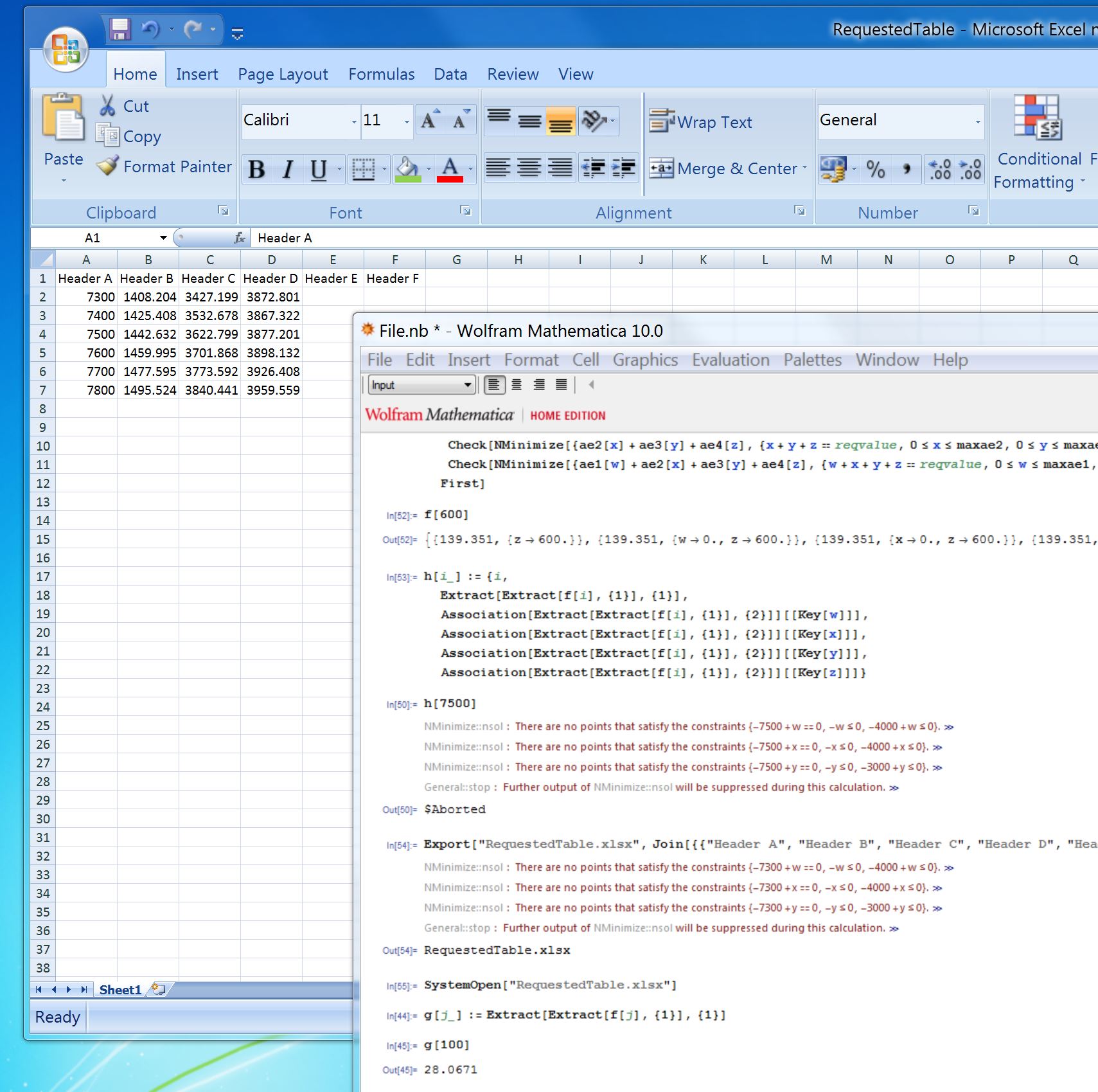Image resolution: width=1098 pixels, height=1092 pixels.
Task: Apply cell borders icon
Action: (364, 169)
